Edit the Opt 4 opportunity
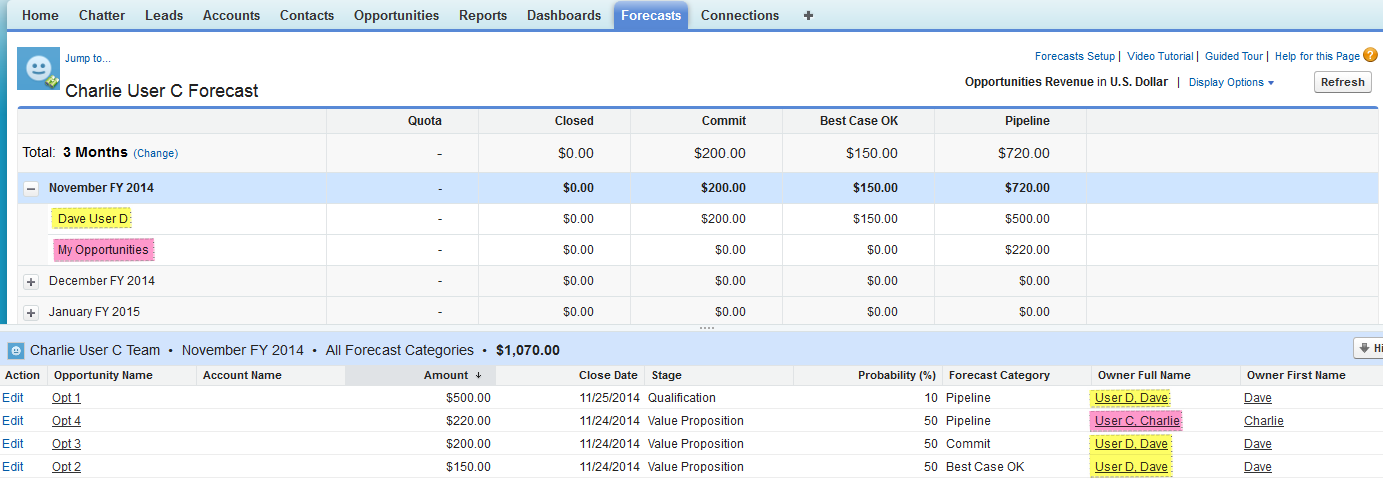This screenshot has width=1383, height=483. 13,421
